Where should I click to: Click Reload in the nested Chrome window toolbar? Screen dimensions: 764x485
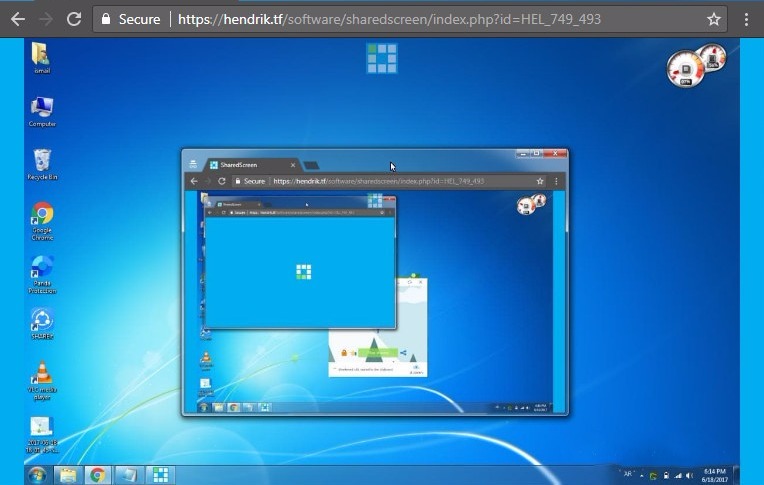click(221, 181)
